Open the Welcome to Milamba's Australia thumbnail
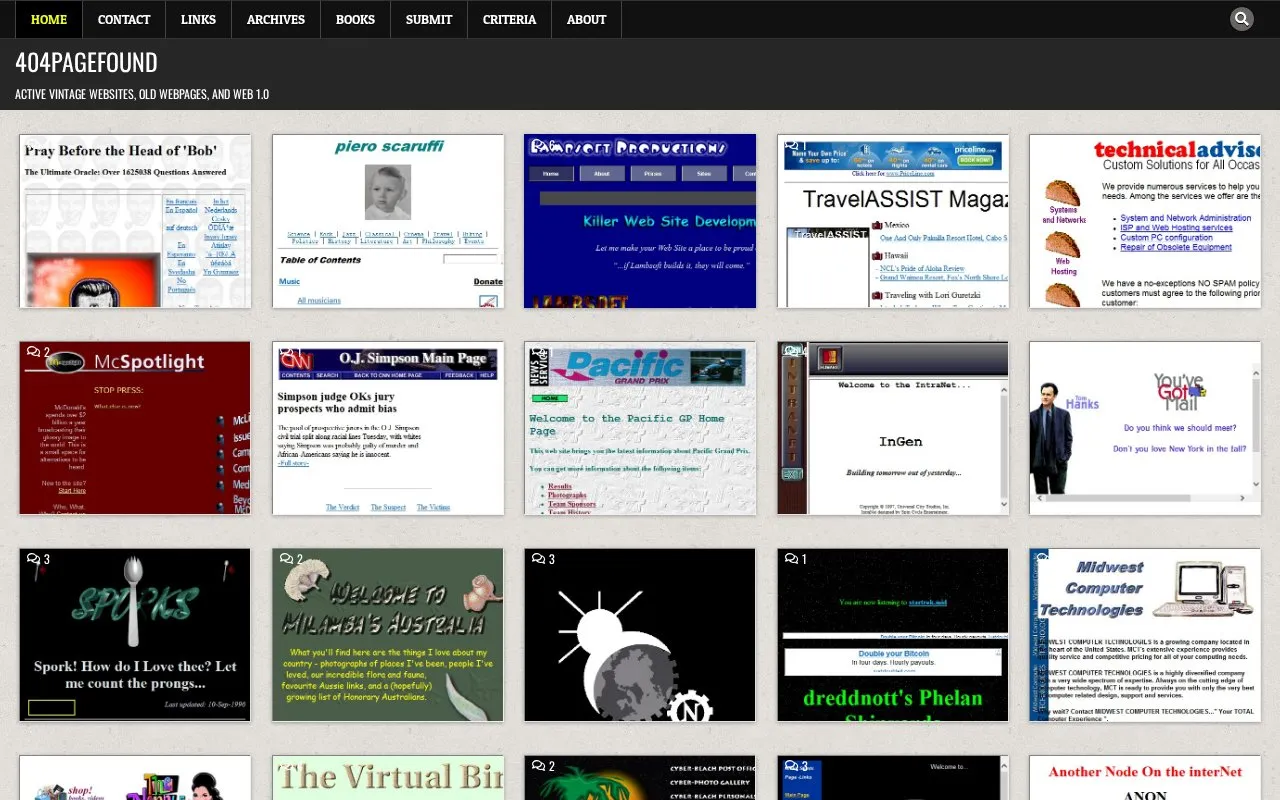The height and width of the screenshot is (800, 1280). [388, 635]
